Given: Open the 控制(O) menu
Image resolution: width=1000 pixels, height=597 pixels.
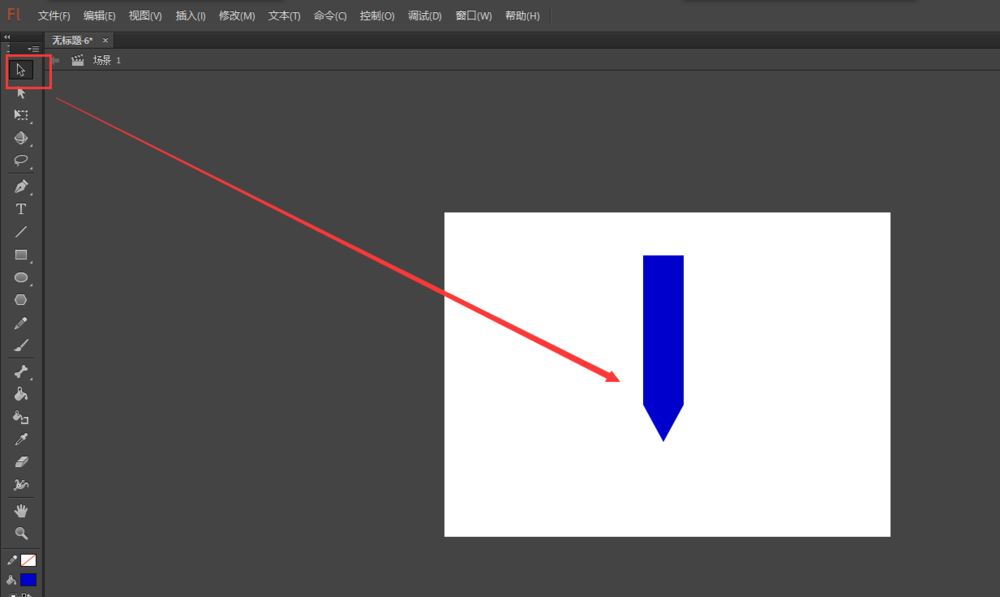Looking at the screenshot, I should point(376,16).
